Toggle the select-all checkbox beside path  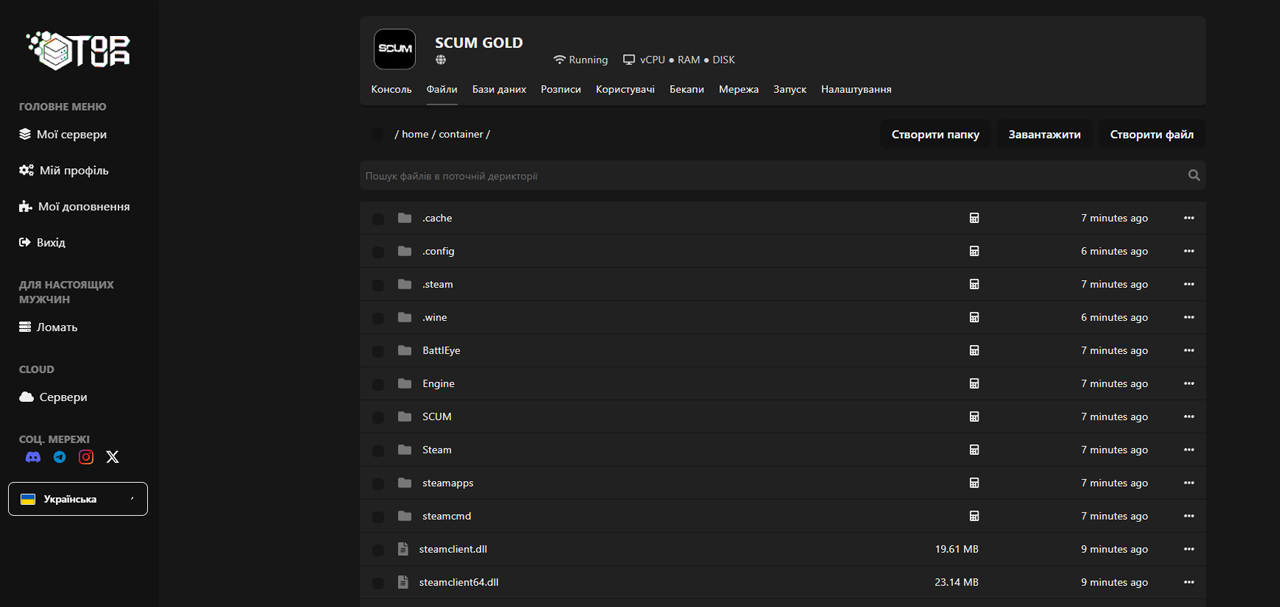[378, 134]
